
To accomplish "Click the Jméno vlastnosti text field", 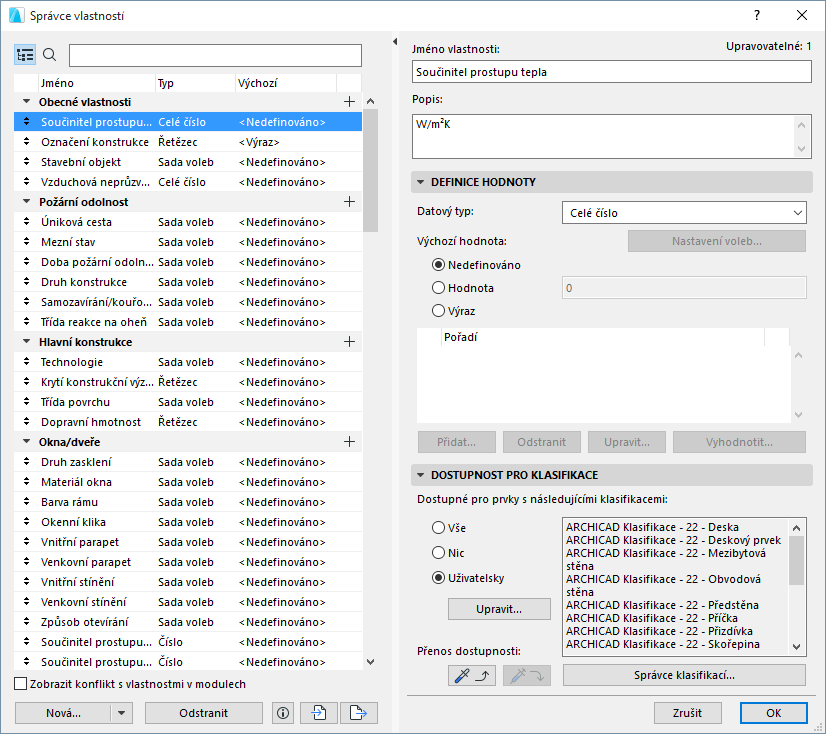I will click(612, 72).
